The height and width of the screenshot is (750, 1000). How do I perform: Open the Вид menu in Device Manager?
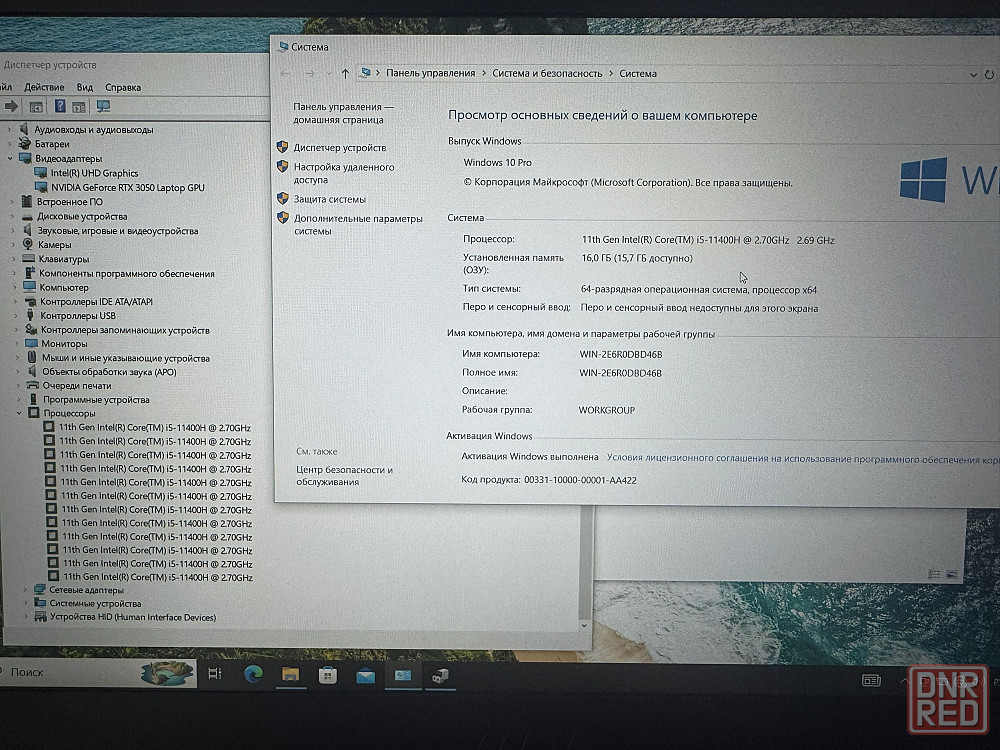[x=85, y=87]
